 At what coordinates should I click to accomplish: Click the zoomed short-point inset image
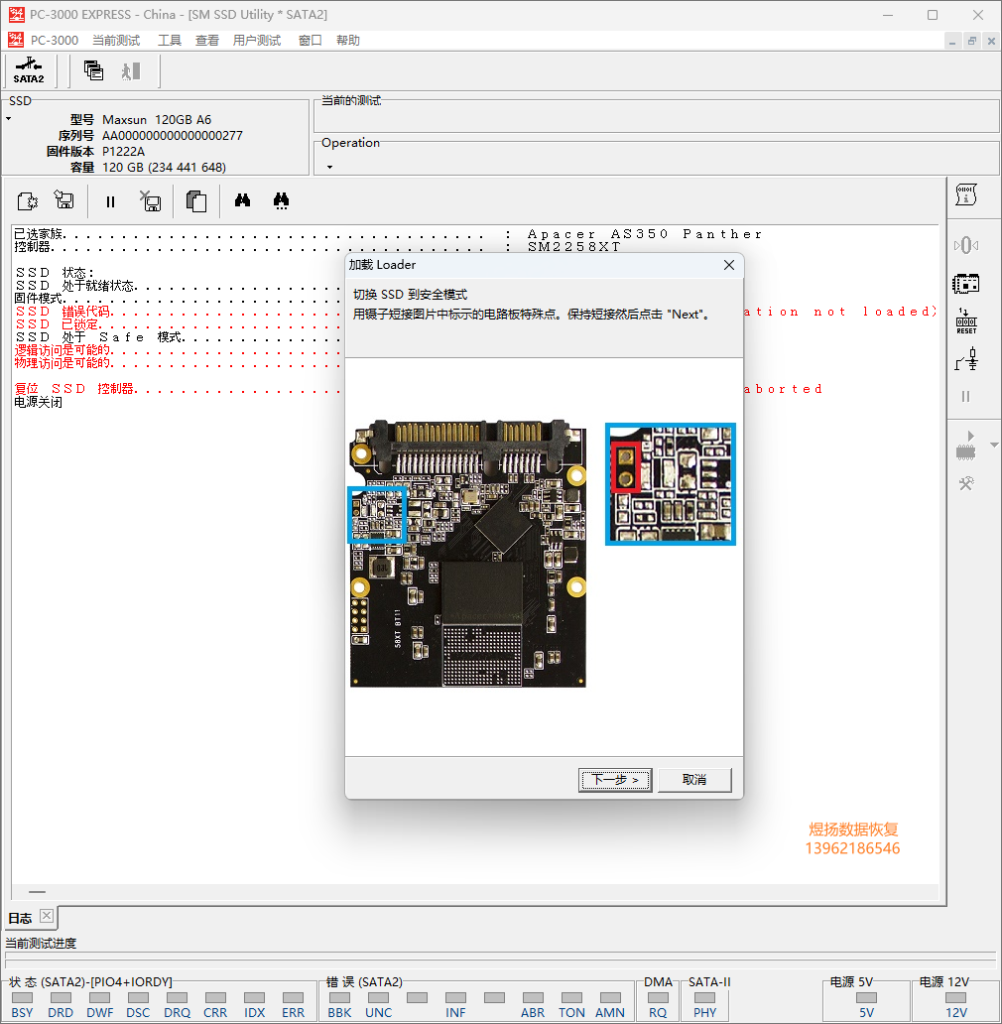tap(670, 484)
